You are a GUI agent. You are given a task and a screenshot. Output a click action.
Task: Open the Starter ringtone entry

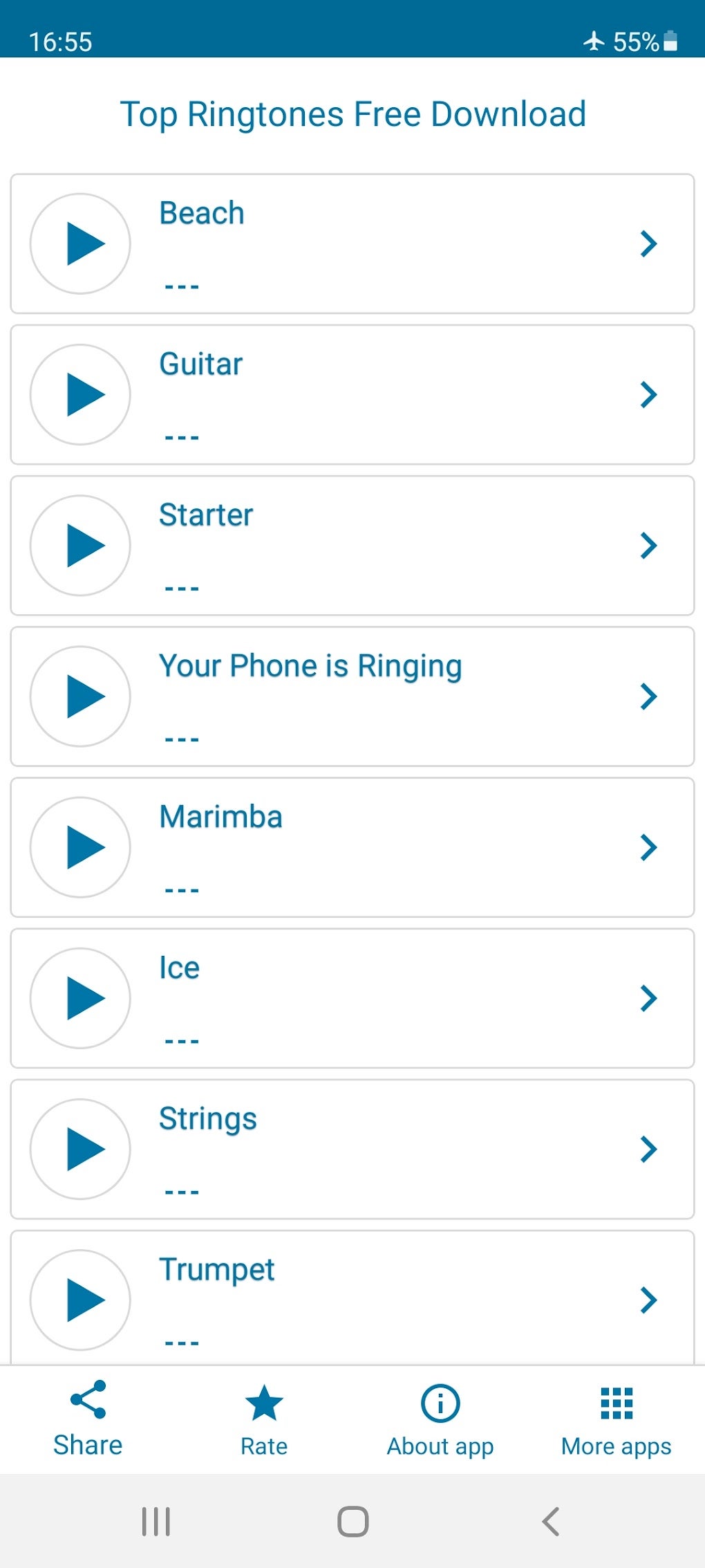coord(206,515)
